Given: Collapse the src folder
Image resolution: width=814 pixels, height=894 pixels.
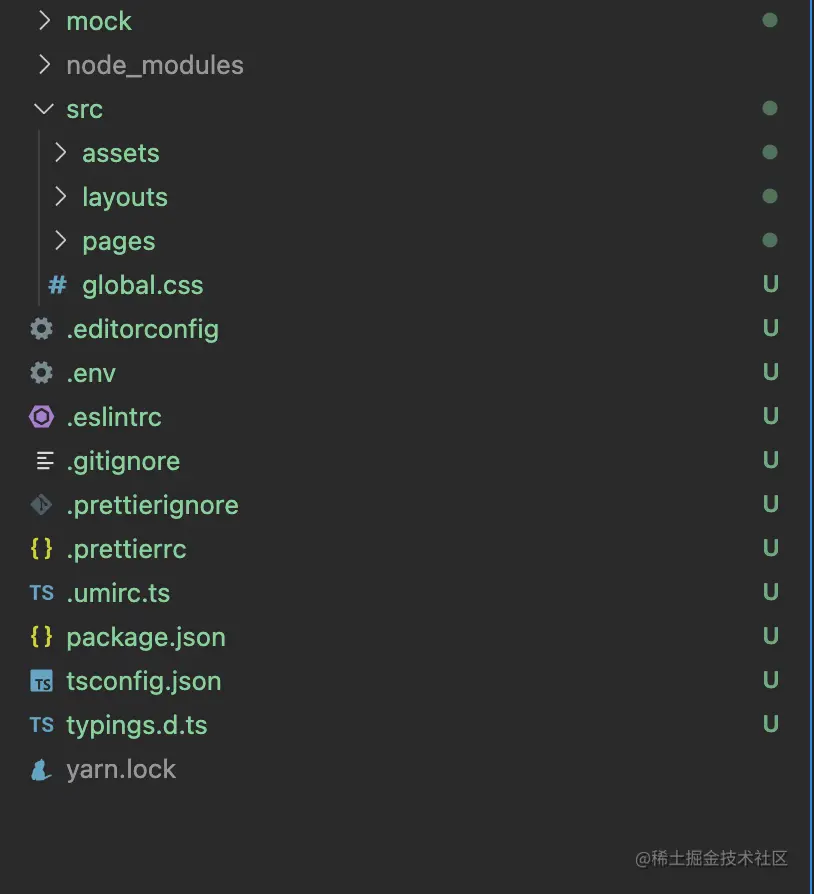Looking at the screenshot, I should click(43, 108).
